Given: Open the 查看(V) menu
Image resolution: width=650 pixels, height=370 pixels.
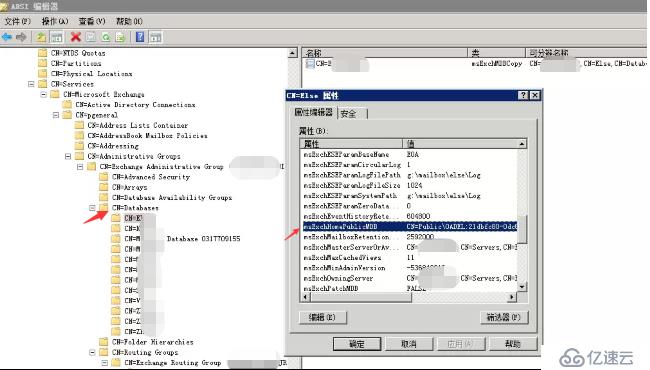Looking at the screenshot, I should [92, 21].
